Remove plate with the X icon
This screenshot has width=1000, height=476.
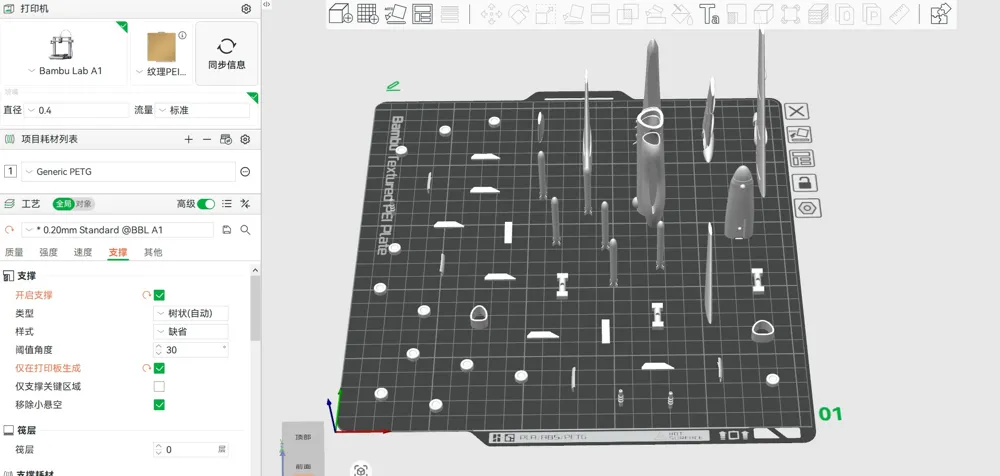[796, 111]
